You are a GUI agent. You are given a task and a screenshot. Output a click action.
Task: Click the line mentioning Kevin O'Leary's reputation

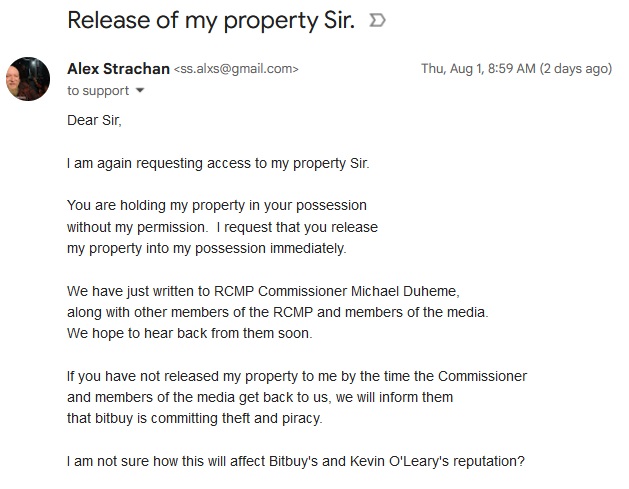click(x=296, y=461)
